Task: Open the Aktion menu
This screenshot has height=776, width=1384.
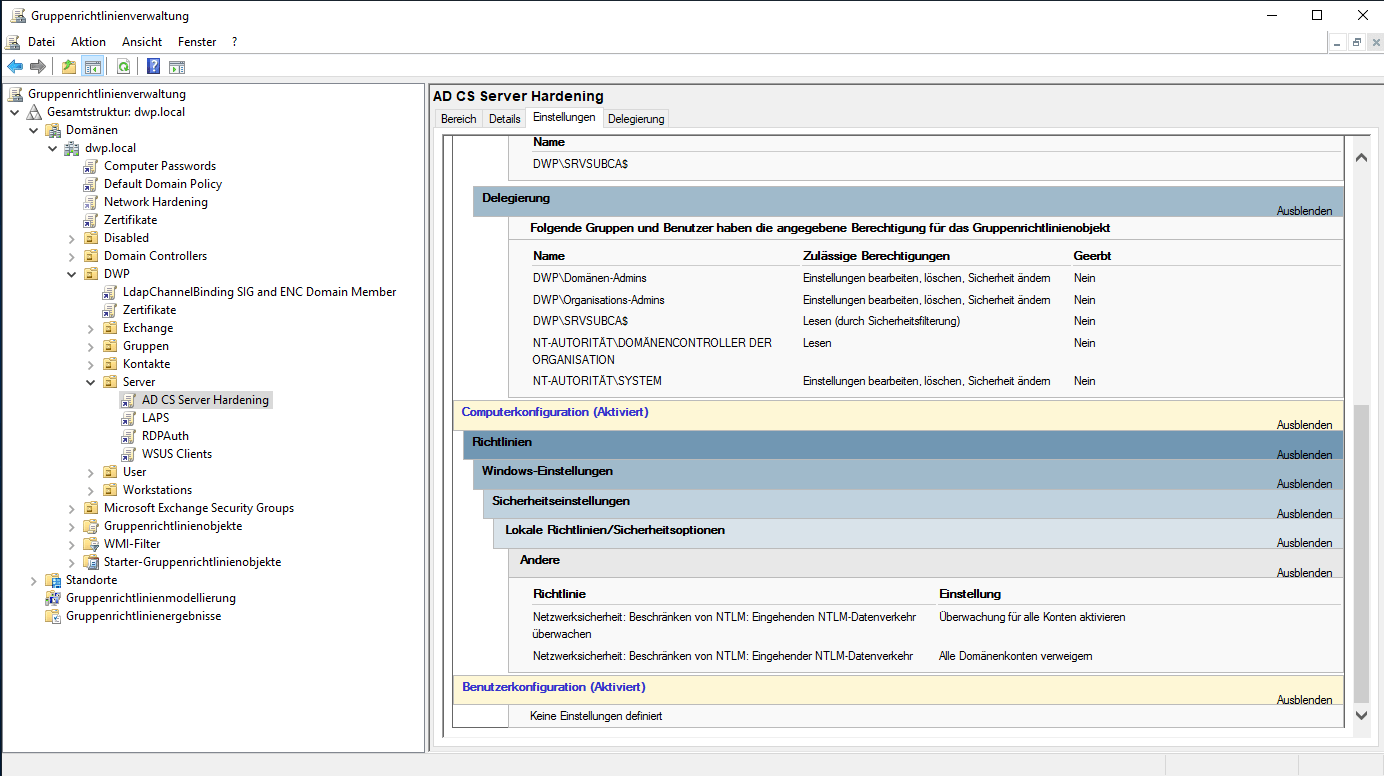Action: [x=88, y=42]
